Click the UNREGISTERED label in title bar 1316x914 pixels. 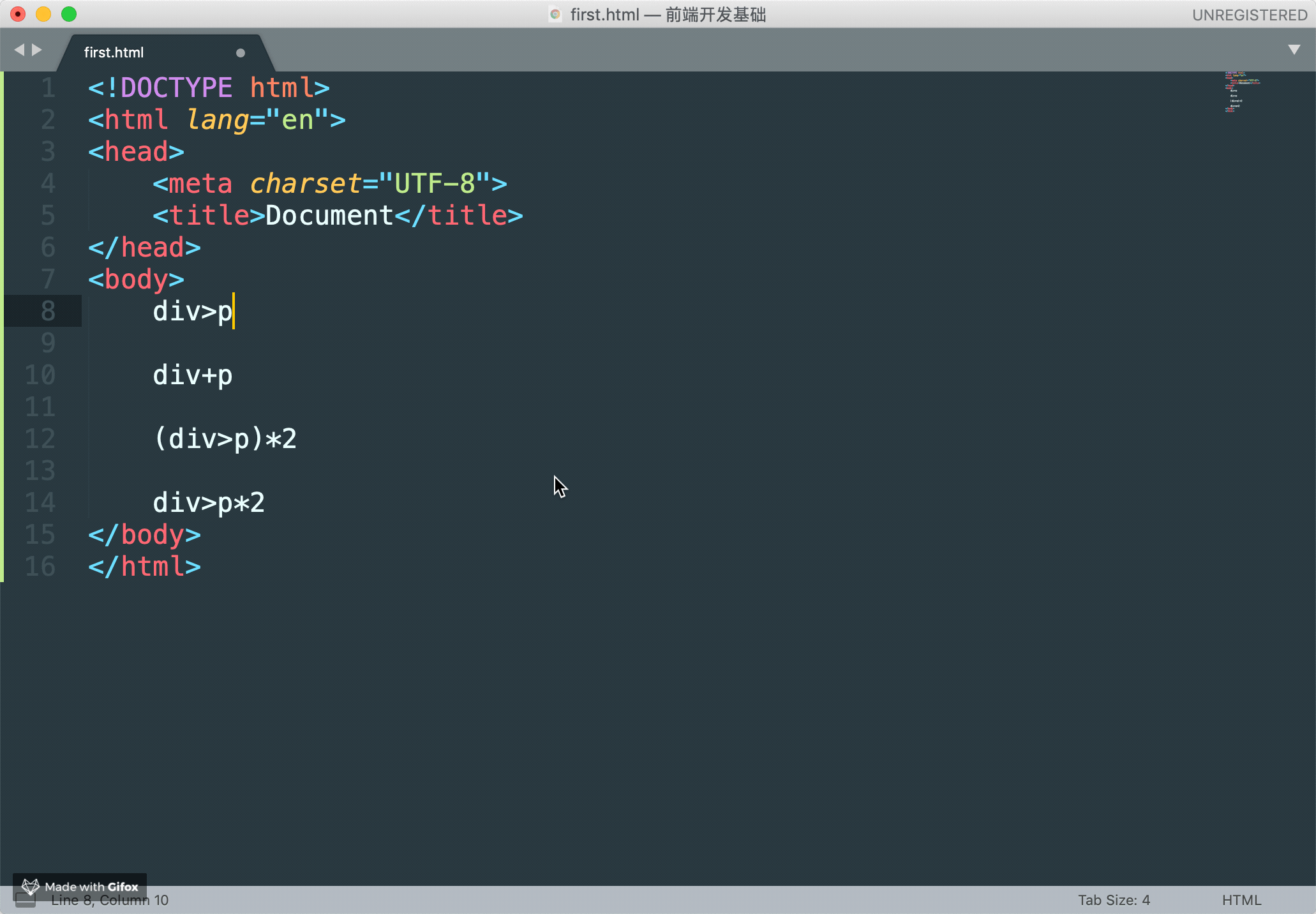(1249, 15)
